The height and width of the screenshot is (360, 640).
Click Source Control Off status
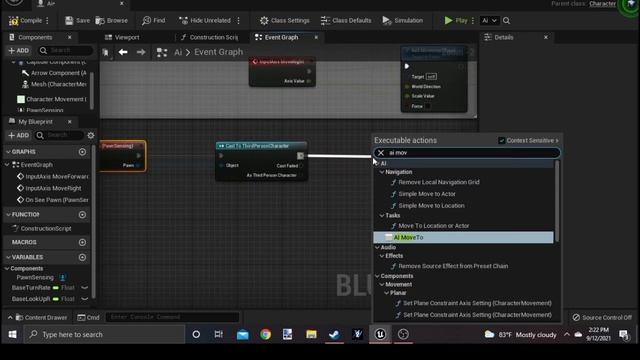pos(602,317)
